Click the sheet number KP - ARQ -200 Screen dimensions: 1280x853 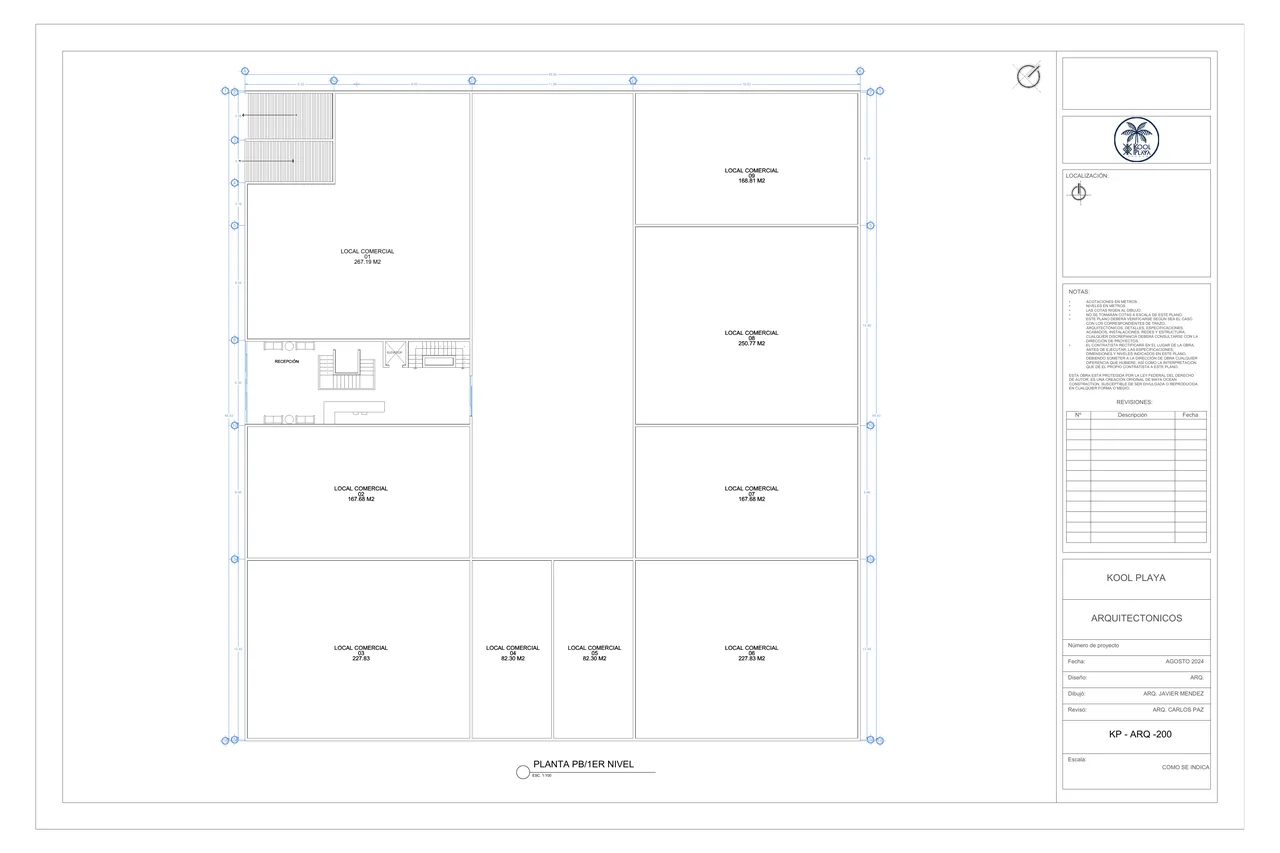tap(1140, 735)
